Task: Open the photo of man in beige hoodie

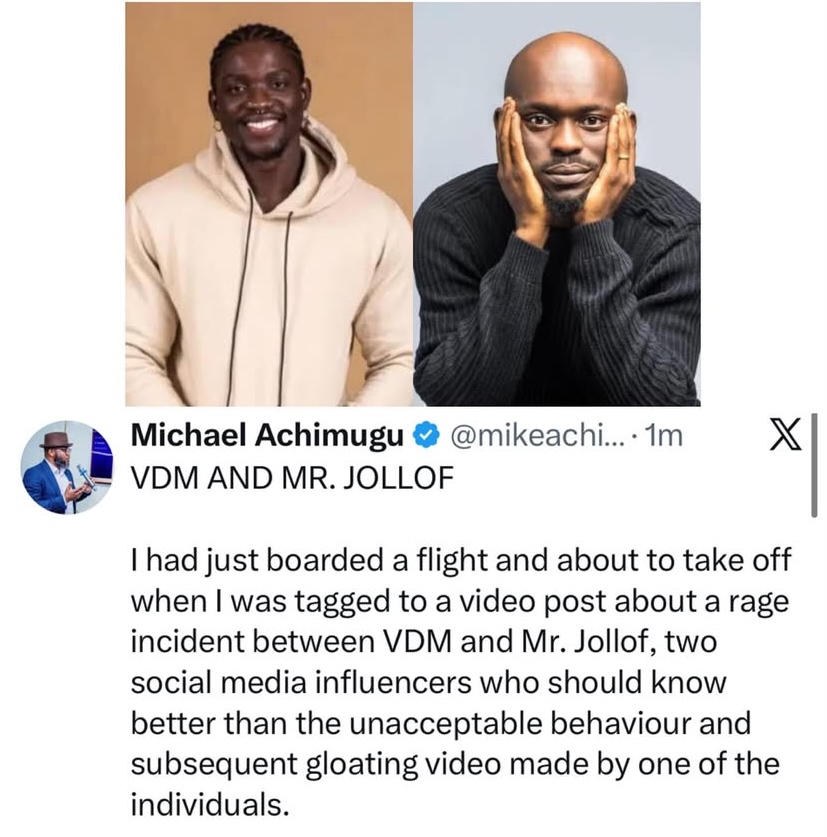Action: 269,204
